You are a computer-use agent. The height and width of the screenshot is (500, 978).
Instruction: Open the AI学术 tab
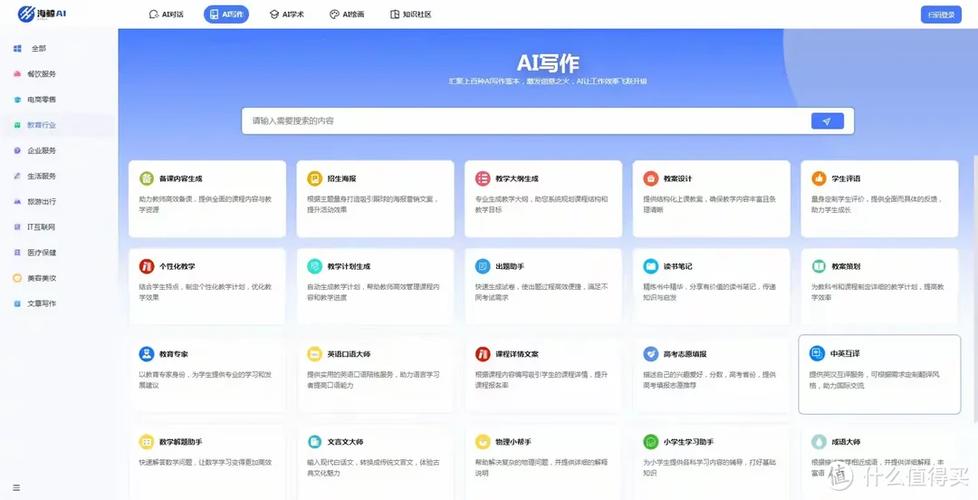(x=287, y=14)
